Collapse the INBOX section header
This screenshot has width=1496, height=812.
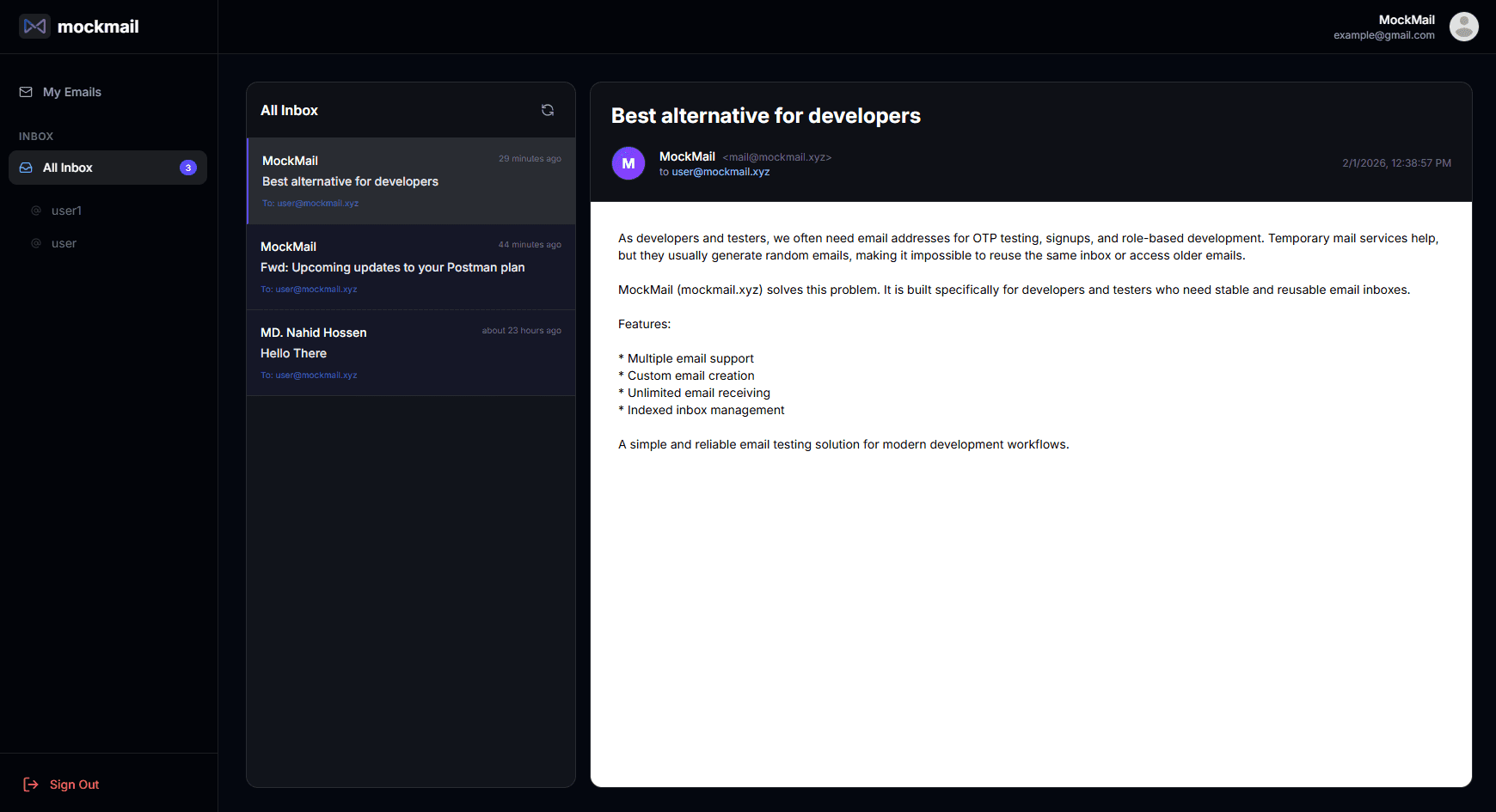(36, 136)
